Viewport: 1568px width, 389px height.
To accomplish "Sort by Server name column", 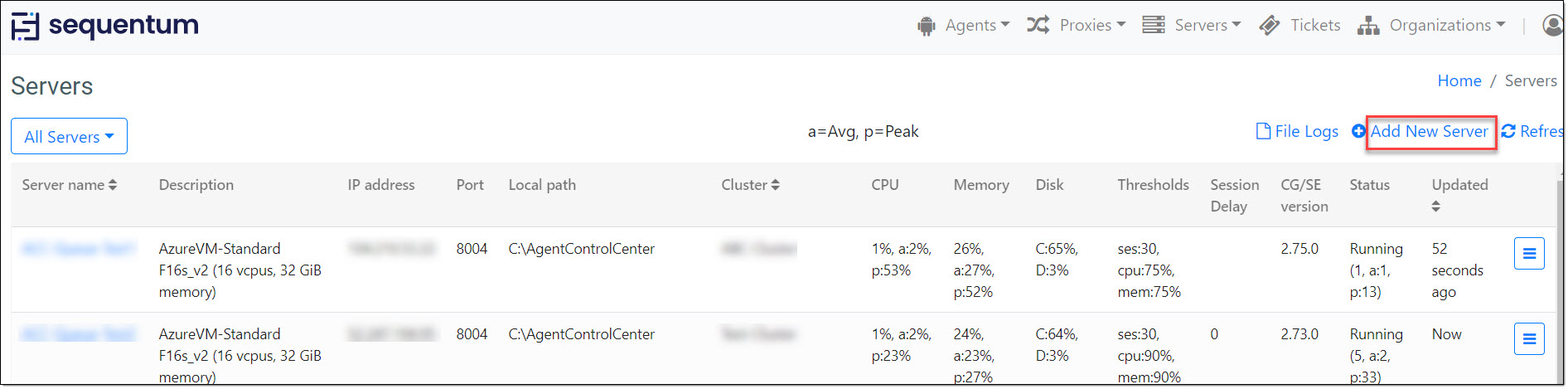I will [x=69, y=185].
